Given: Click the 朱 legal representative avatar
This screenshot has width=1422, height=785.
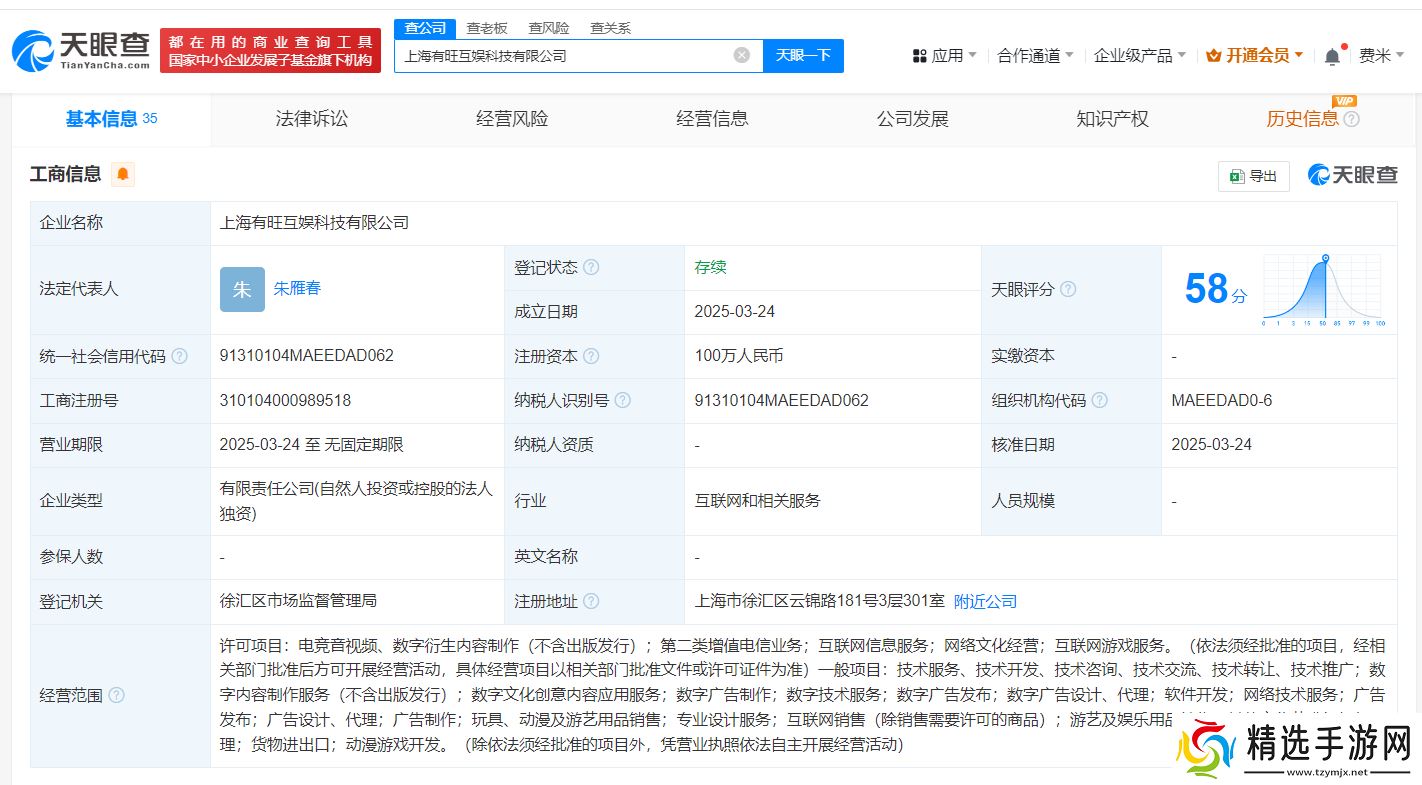Looking at the screenshot, I should 242,289.
